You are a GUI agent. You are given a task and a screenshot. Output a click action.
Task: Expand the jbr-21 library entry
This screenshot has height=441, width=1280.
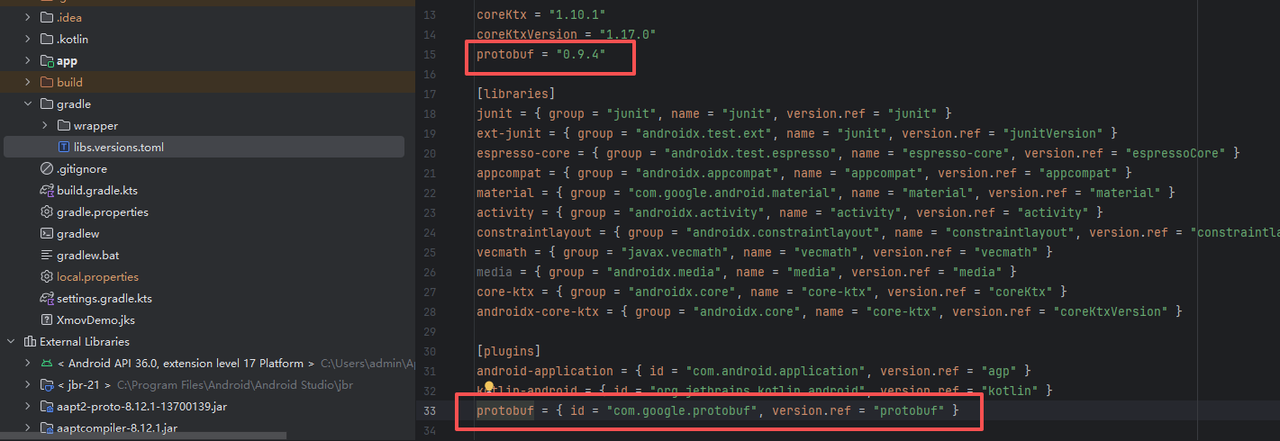pyautogui.click(x=28, y=384)
